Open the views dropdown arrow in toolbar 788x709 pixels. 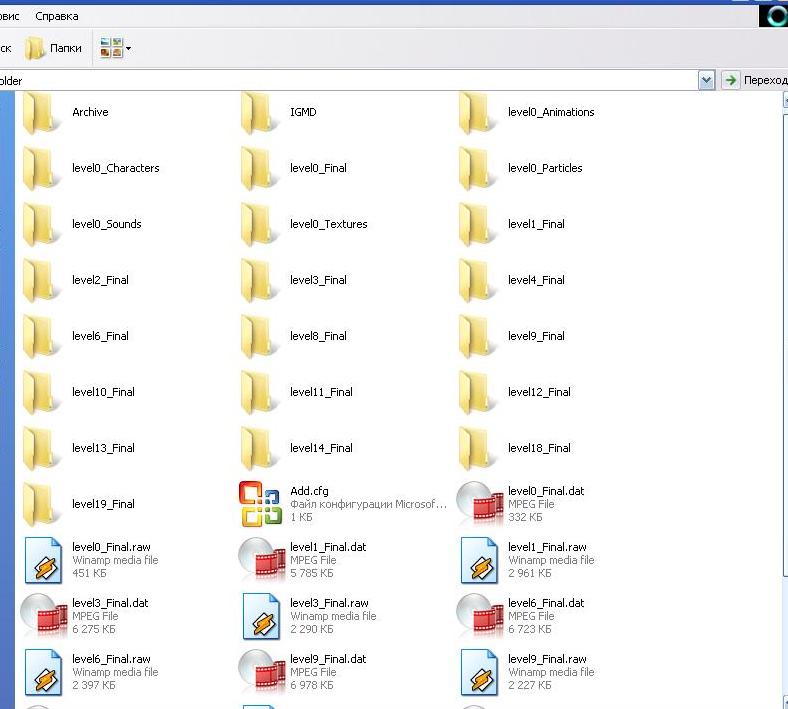[x=128, y=48]
